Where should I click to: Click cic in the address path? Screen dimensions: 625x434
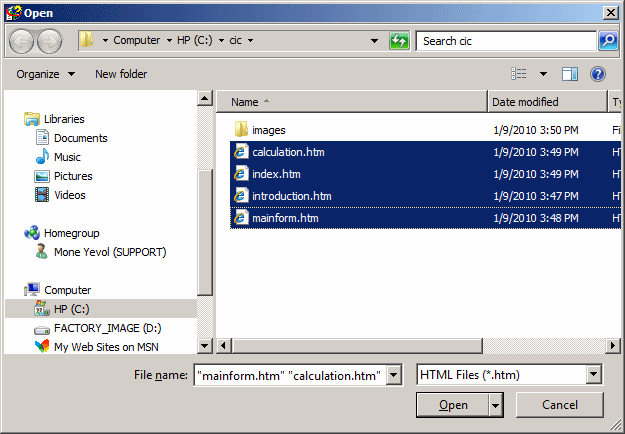(236, 40)
